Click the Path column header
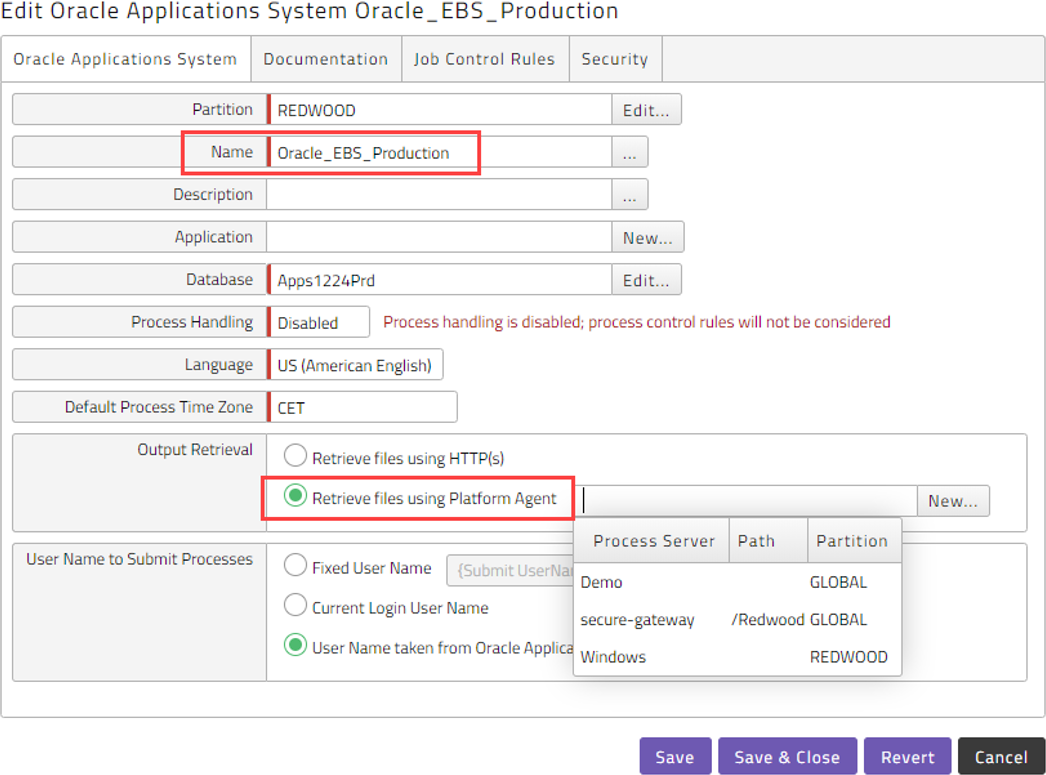Screen dimensions: 1046x775 [x=768, y=541]
